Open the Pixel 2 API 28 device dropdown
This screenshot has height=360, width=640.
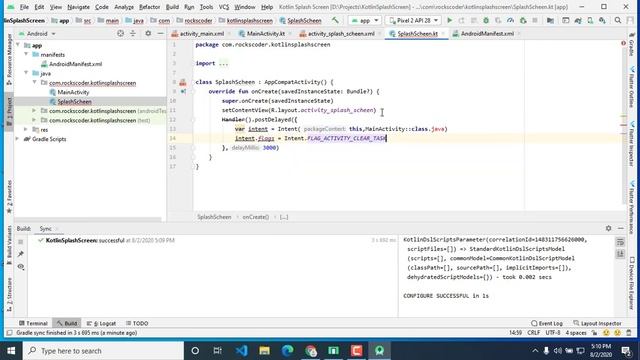pos(413,20)
